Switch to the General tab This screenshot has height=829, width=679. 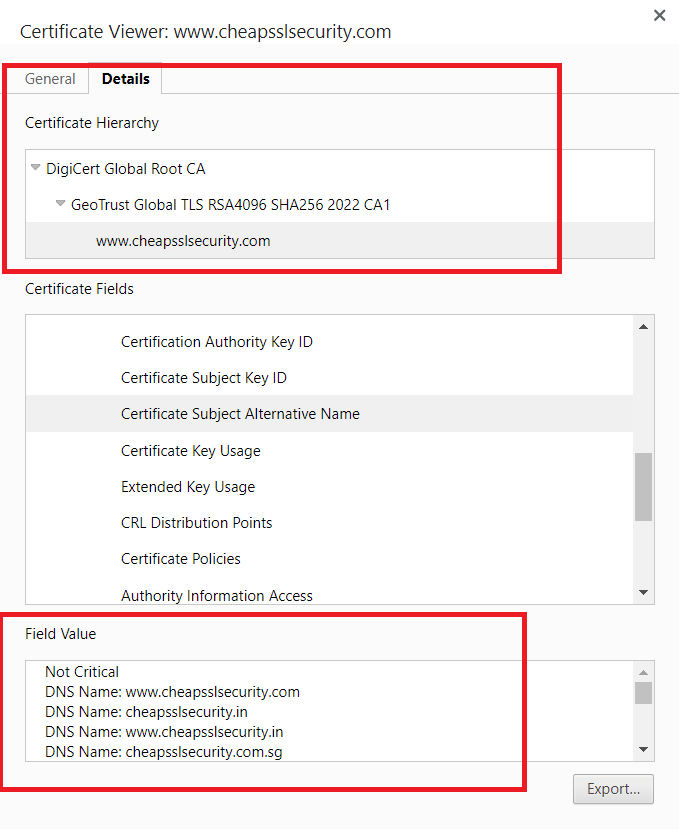point(50,79)
